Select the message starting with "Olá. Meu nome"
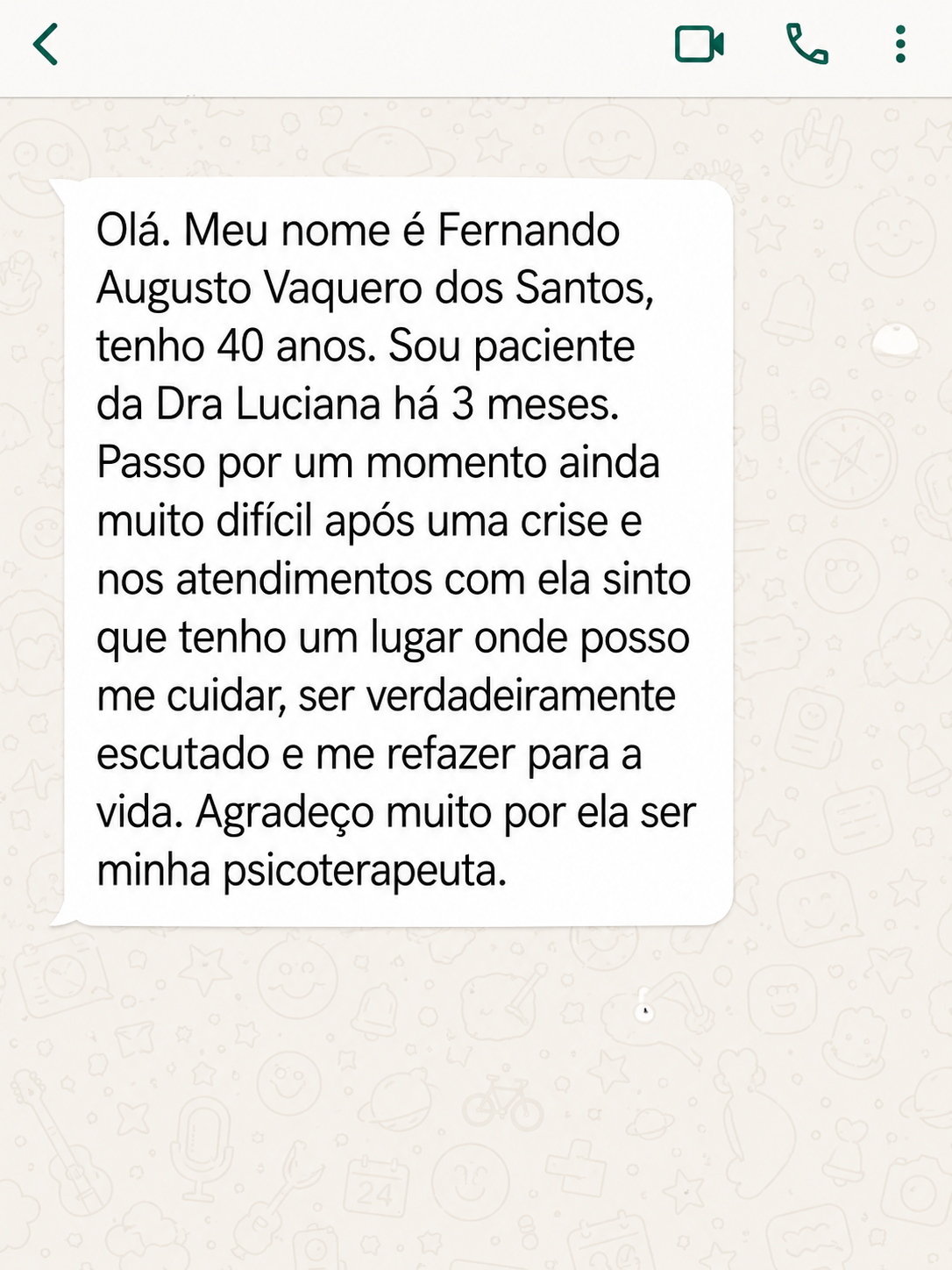 (394, 552)
